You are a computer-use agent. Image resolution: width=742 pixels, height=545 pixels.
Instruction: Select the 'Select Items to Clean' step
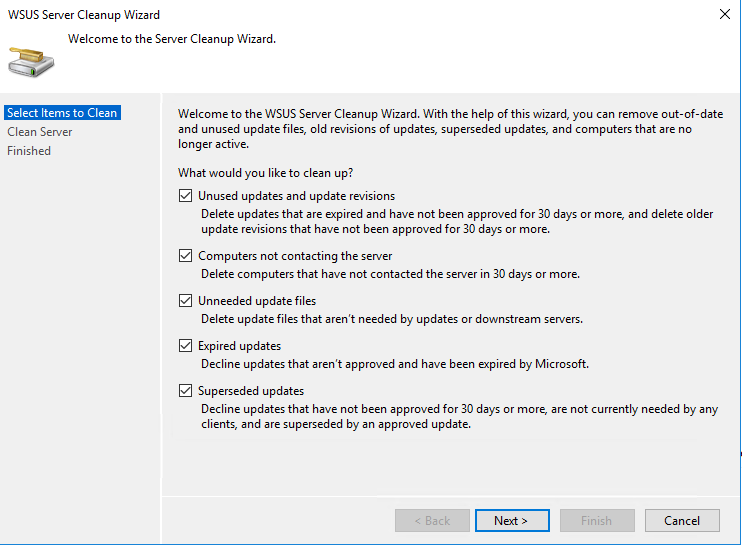[x=62, y=113]
